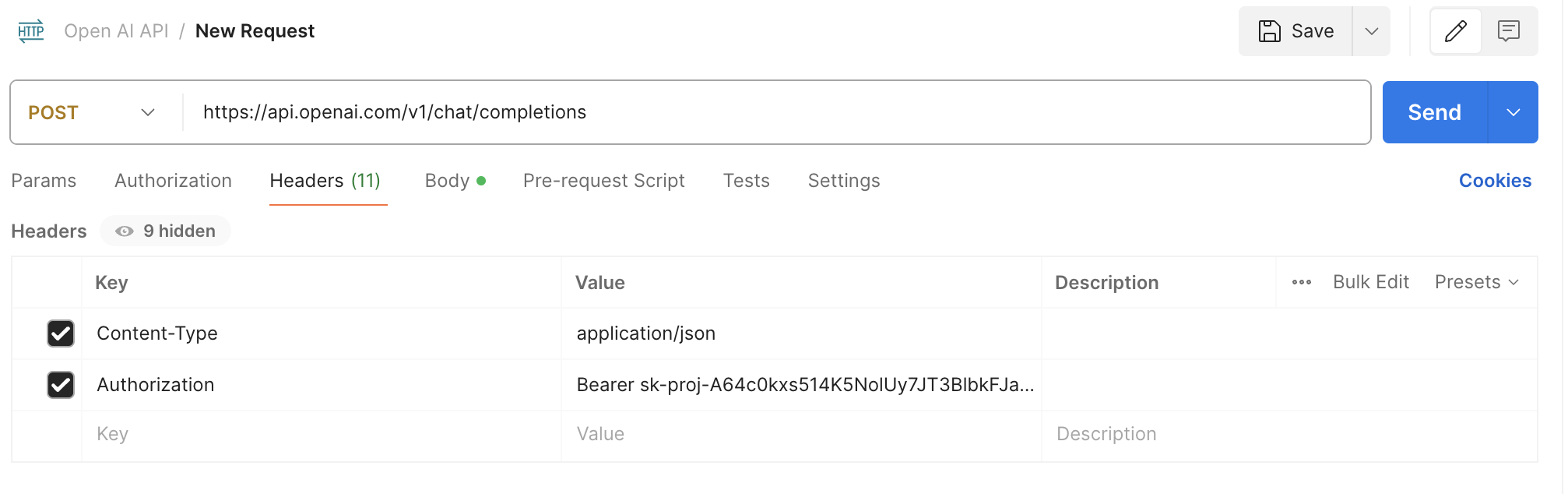This screenshot has height=494, width=1568.
Task: Click Bulk Edit
Action: click(1370, 282)
